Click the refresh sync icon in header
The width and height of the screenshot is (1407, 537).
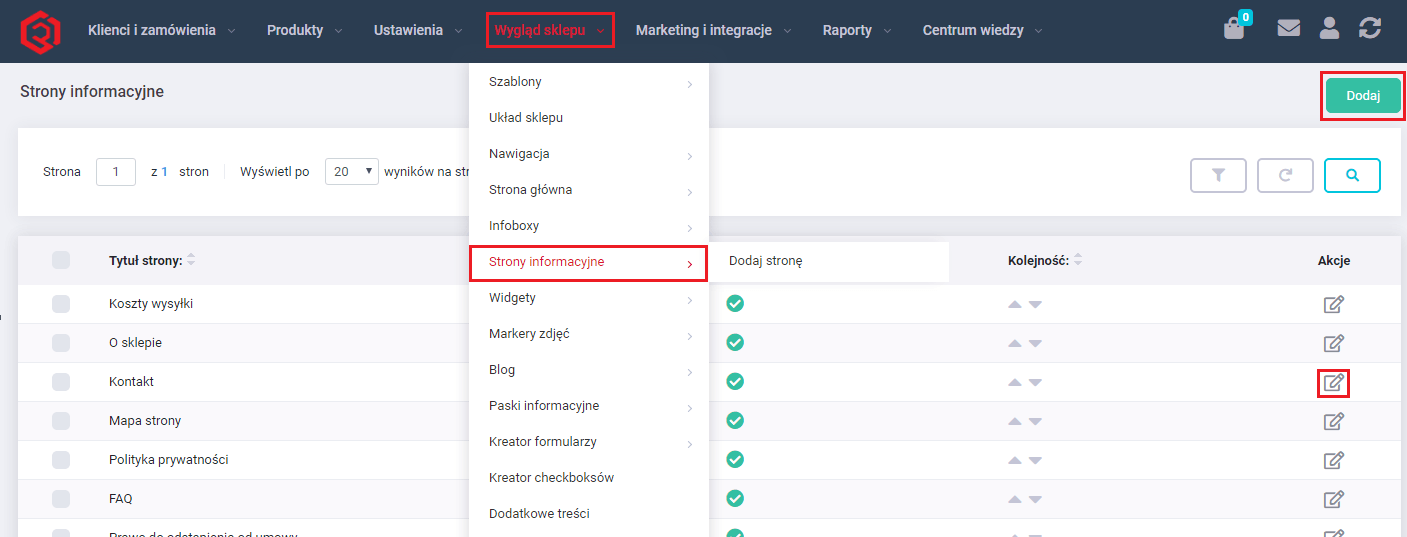click(x=1370, y=28)
